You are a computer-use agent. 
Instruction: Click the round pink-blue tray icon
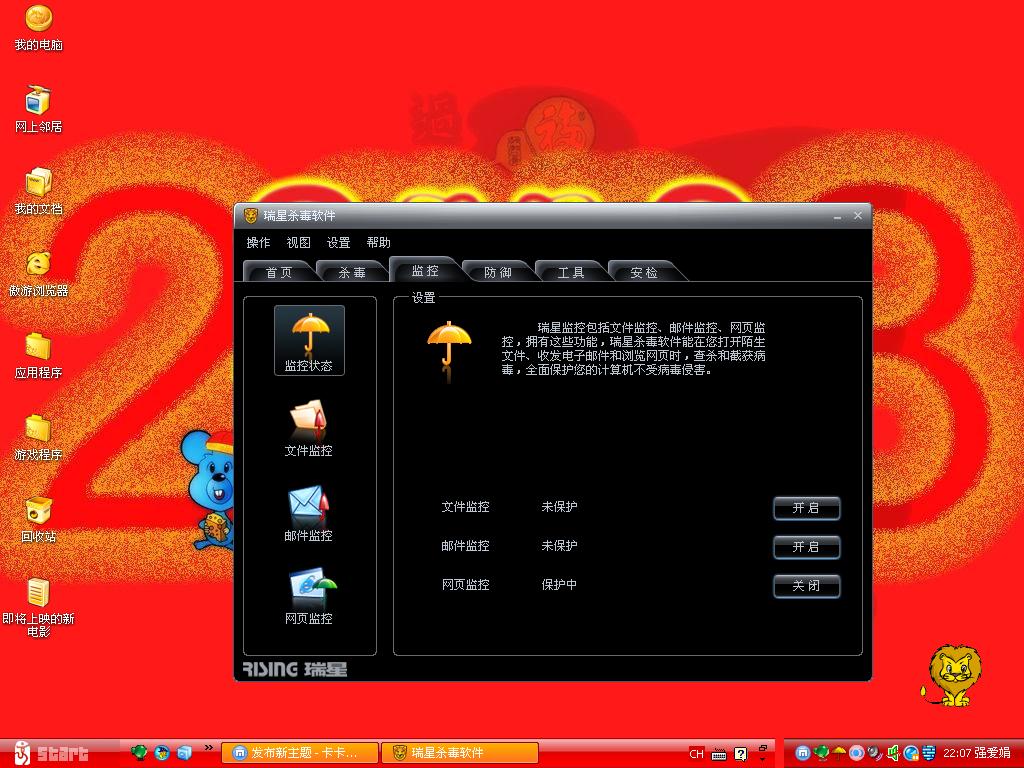coord(856,753)
